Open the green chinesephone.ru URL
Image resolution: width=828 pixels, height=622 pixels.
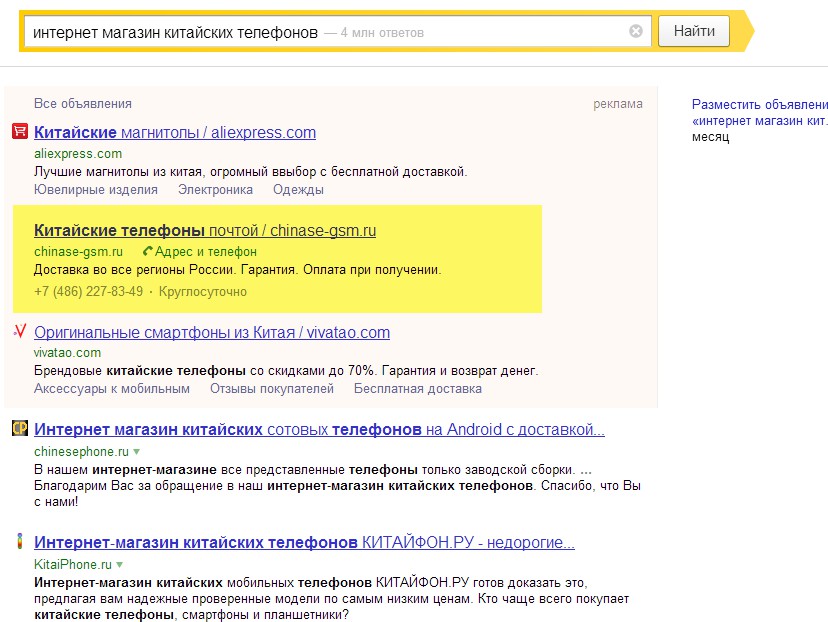[81, 452]
